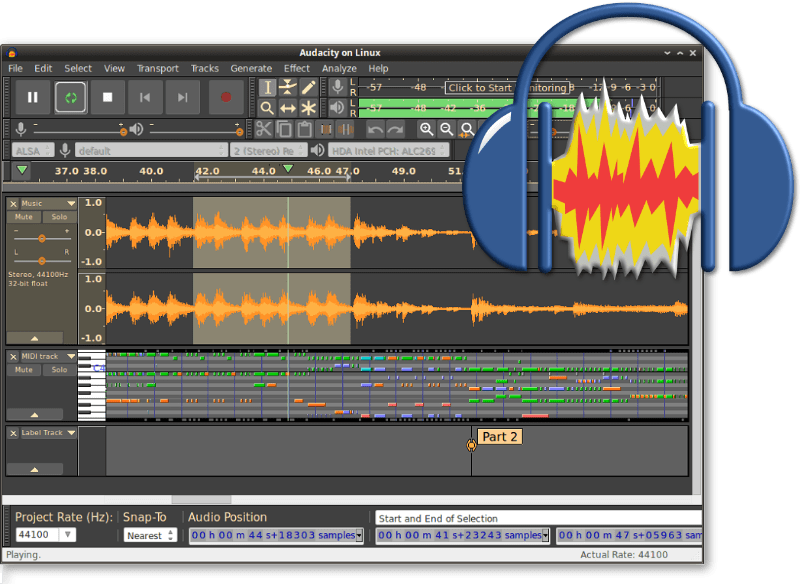Solo the MIDI track

[59, 370]
